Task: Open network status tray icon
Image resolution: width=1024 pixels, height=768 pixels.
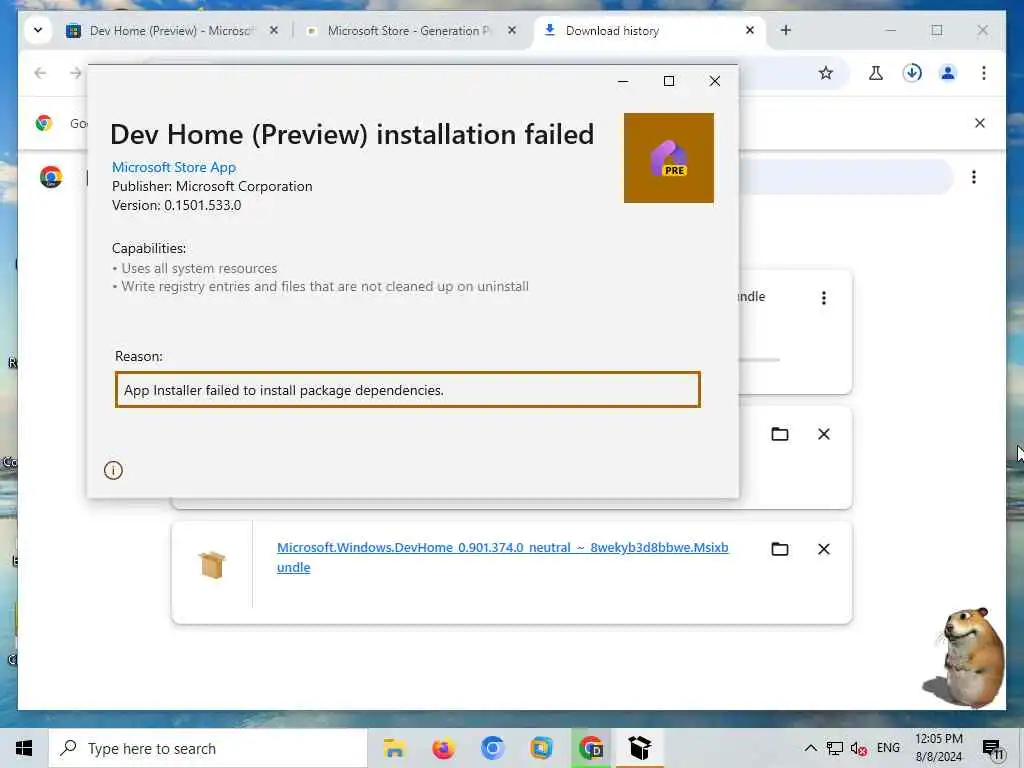Action: pyautogui.click(x=835, y=748)
